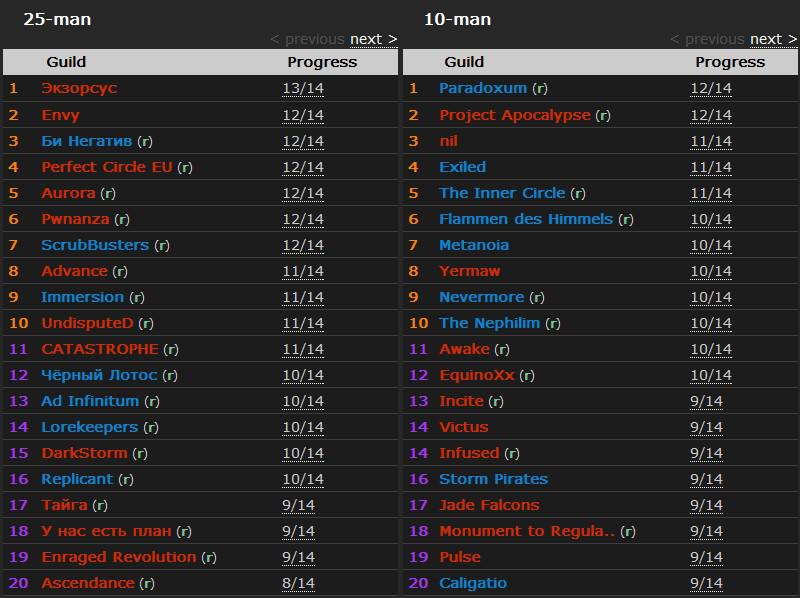Click the (r) marker next to Aurora
The image size is (800, 598).
(x=108, y=193)
